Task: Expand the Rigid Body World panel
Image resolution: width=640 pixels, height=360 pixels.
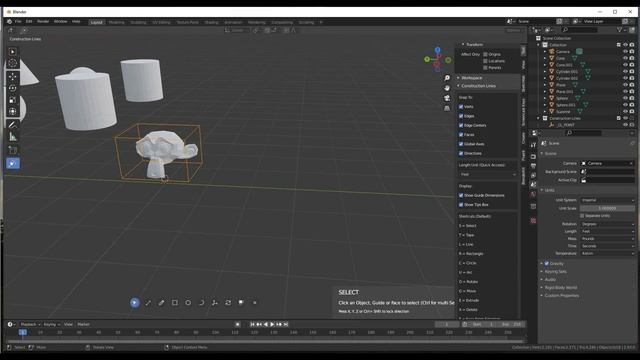Action: [560, 288]
